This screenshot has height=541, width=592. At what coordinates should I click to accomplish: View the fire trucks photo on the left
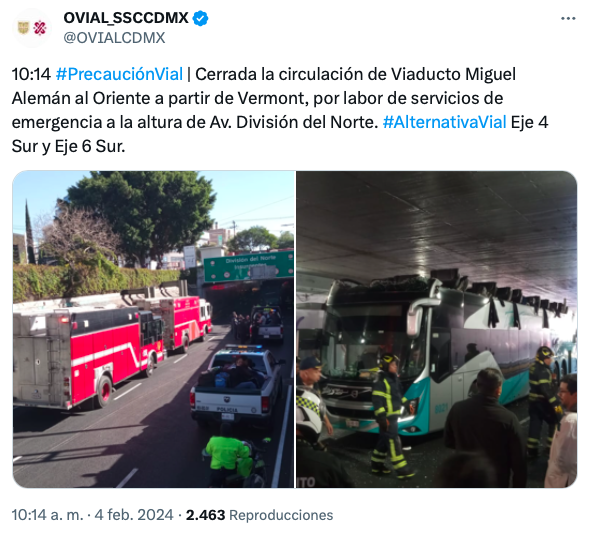click(x=153, y=329)
